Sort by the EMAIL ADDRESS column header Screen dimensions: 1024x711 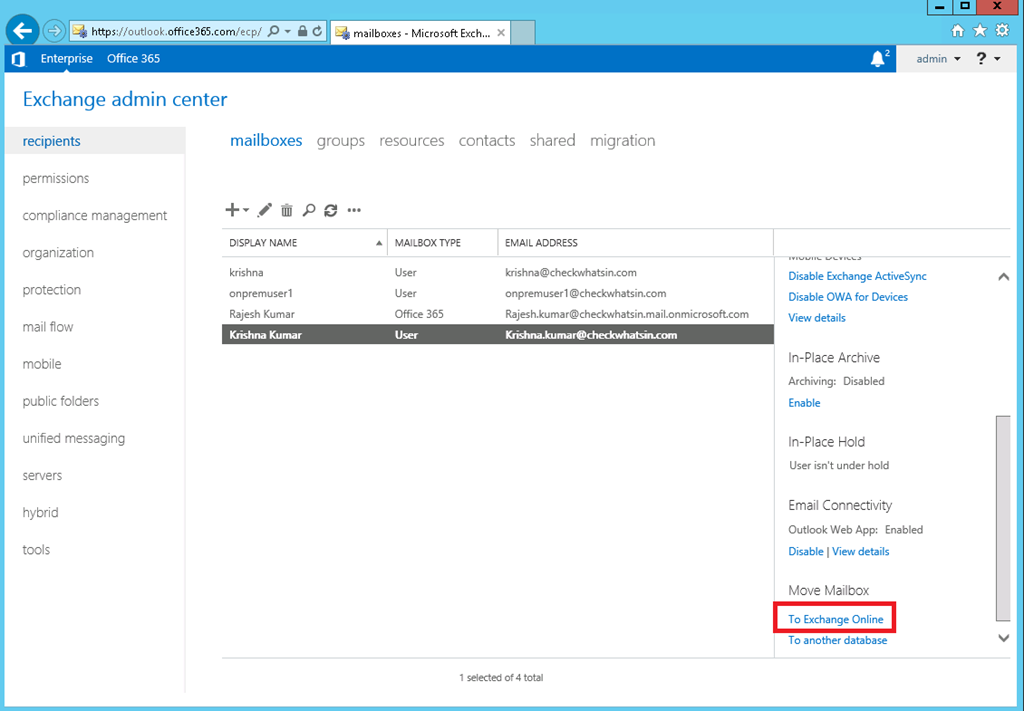coord(635,243)
